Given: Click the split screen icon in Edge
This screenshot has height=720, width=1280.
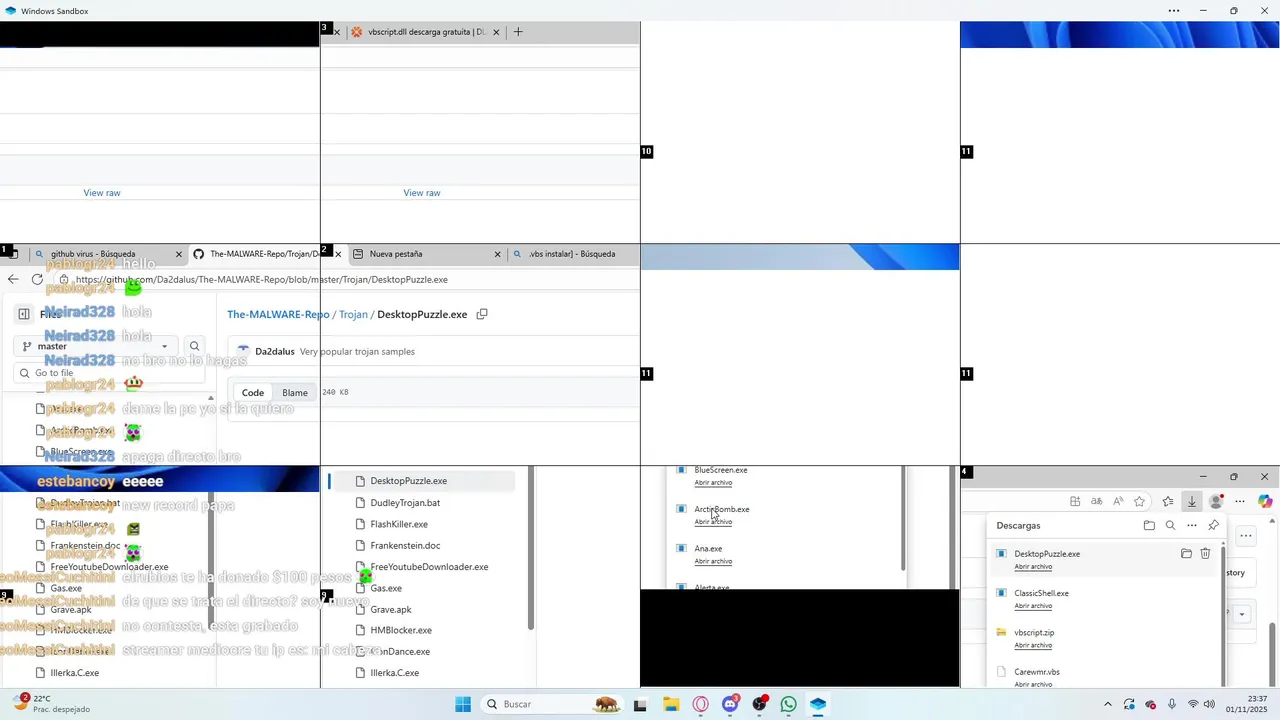Looking at the screenshot, I should coord(1075,502).
